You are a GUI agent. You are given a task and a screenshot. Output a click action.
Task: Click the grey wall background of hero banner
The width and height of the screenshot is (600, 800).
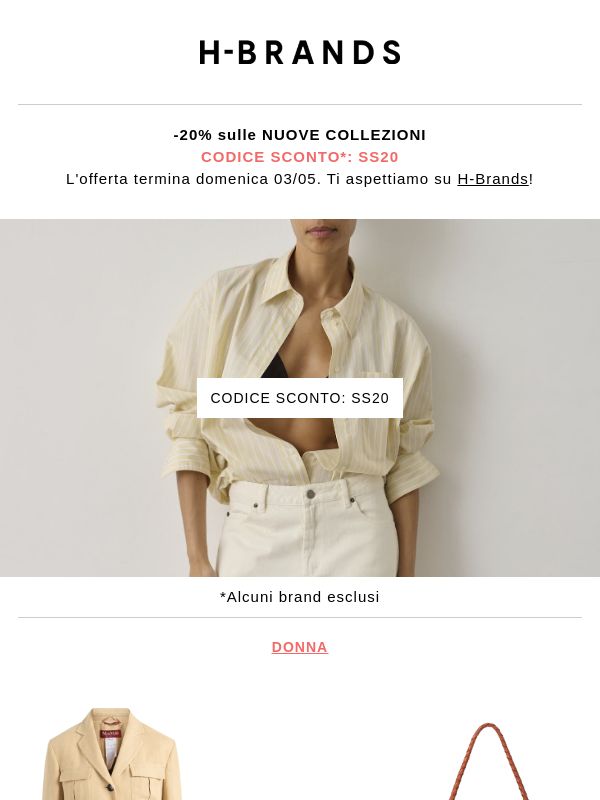[x=77, y=357]
